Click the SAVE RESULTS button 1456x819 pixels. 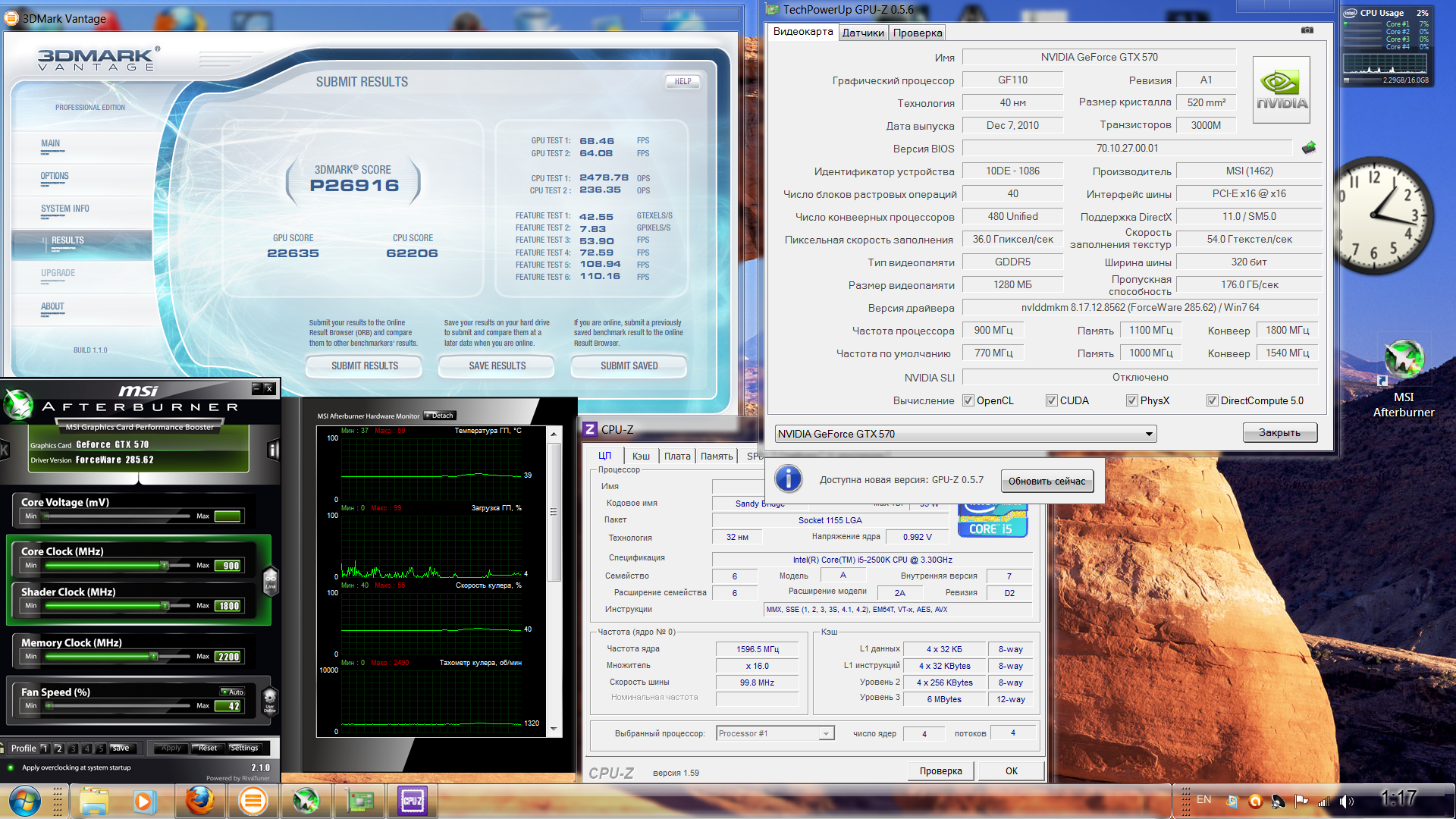[497, 366]
